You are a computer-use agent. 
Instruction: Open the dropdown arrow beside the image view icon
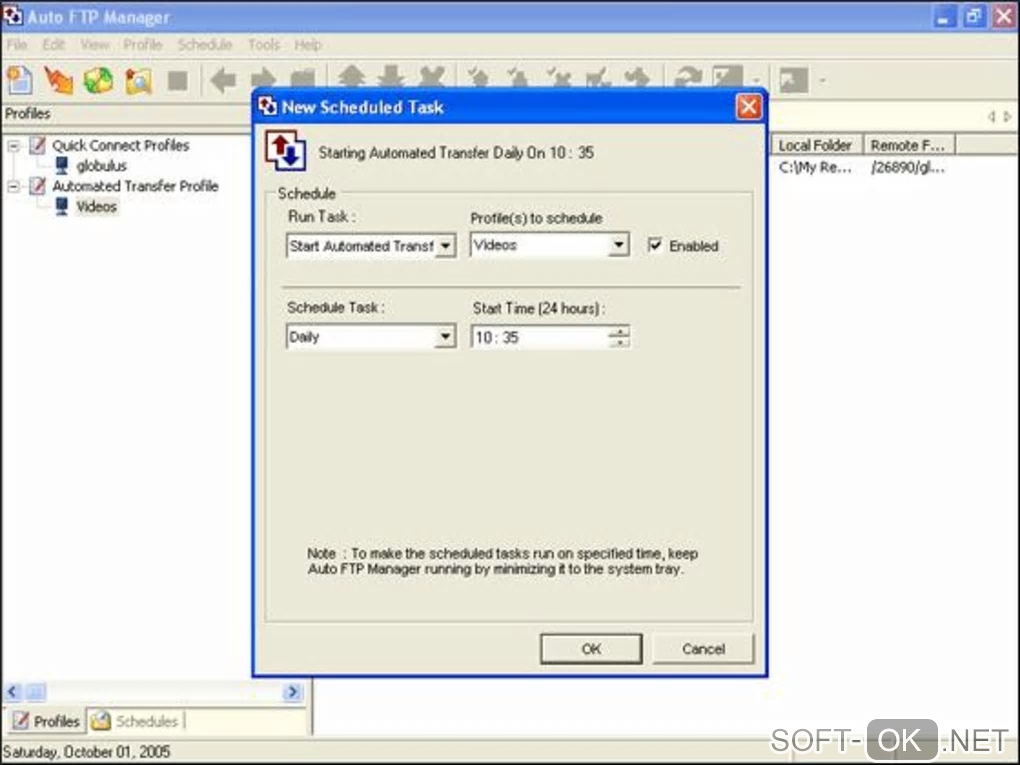coord(822,81)
